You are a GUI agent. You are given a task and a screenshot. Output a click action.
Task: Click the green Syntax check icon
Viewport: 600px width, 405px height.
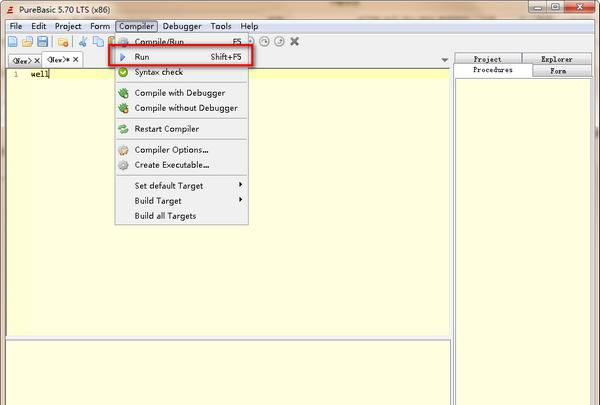click(x=123, y=72)
